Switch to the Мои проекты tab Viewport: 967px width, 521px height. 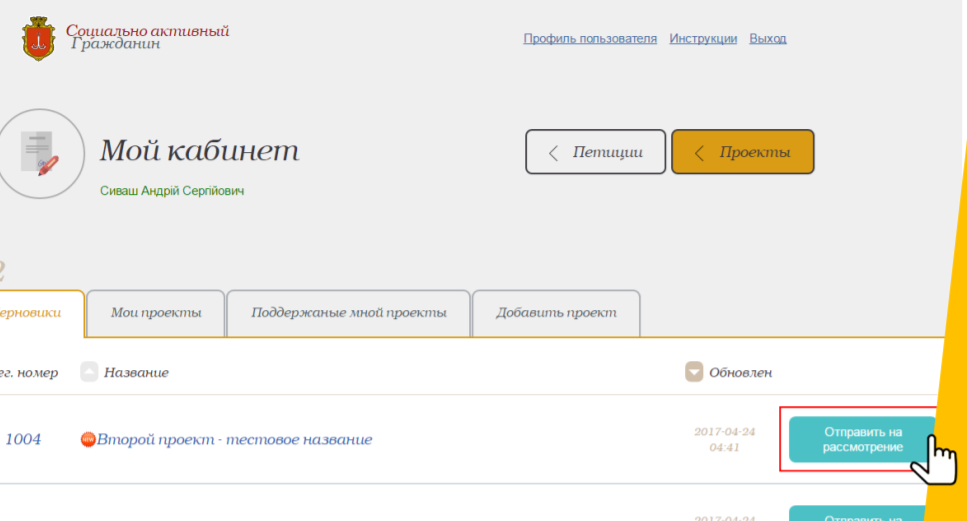pos(156,313)
